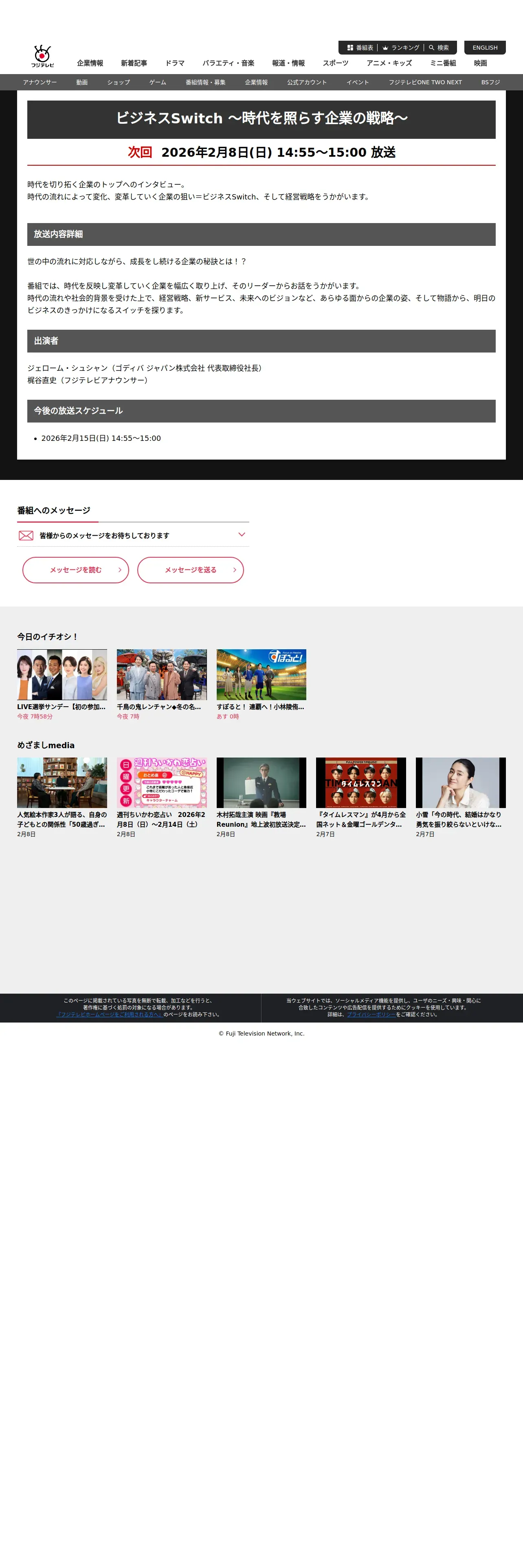The width and height of the screenshot is (523, 1568).
Task: Click the めざましmedia section heading
Action: [x=46, y=745]
